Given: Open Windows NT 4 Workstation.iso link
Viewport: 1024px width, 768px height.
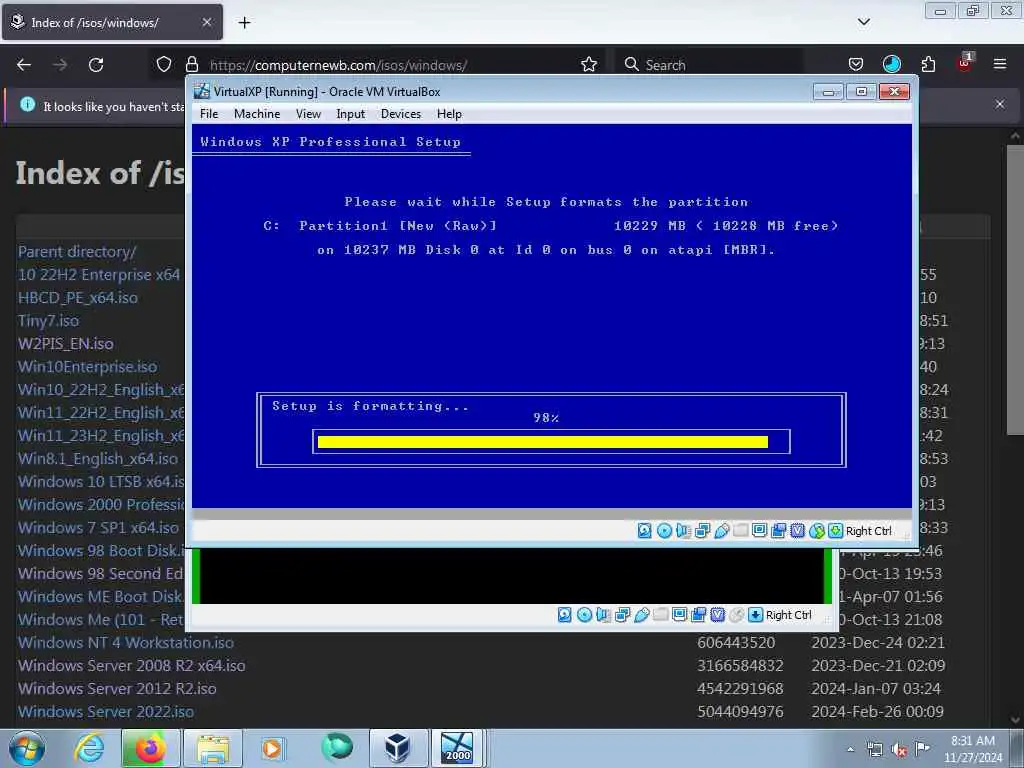Looking at the screenshot, I should pos(125,643).
